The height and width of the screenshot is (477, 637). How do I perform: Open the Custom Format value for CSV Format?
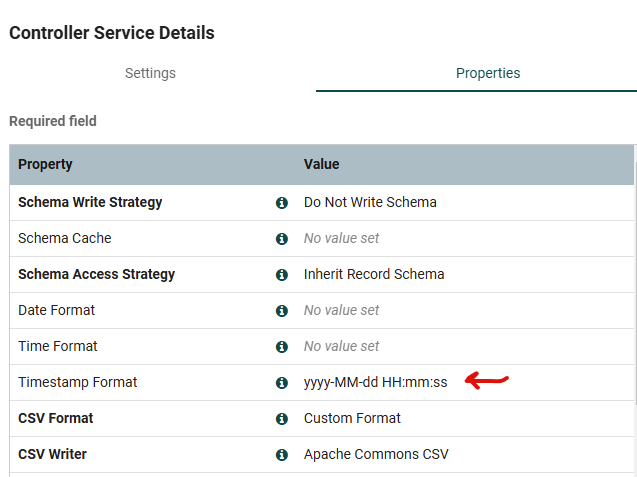(352, 418)
